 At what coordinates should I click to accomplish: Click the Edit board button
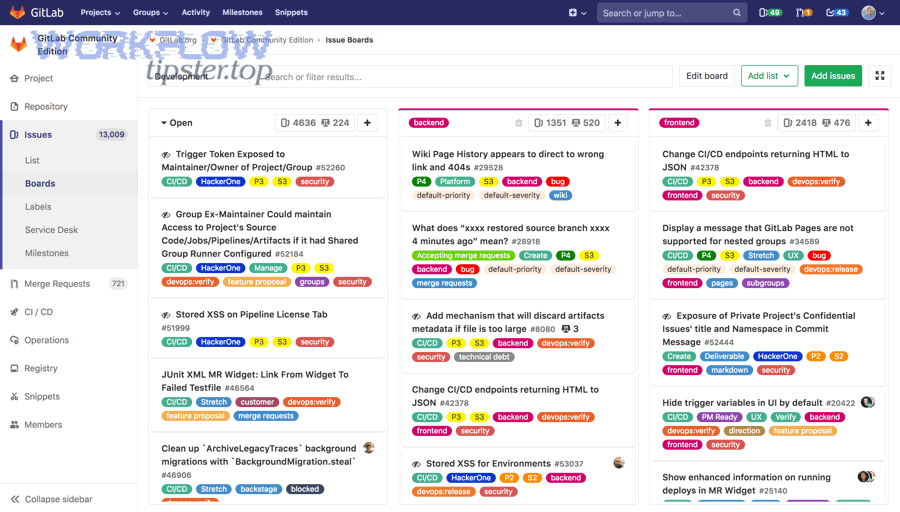707,76
